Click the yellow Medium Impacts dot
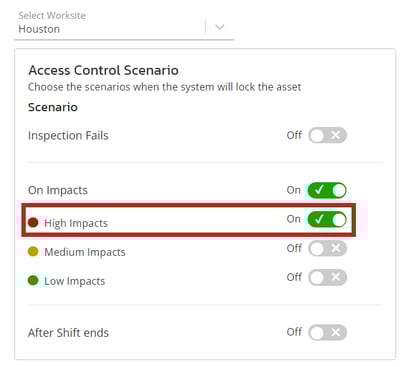This screenshot has width=405, height=367. (x=33, y=251)
